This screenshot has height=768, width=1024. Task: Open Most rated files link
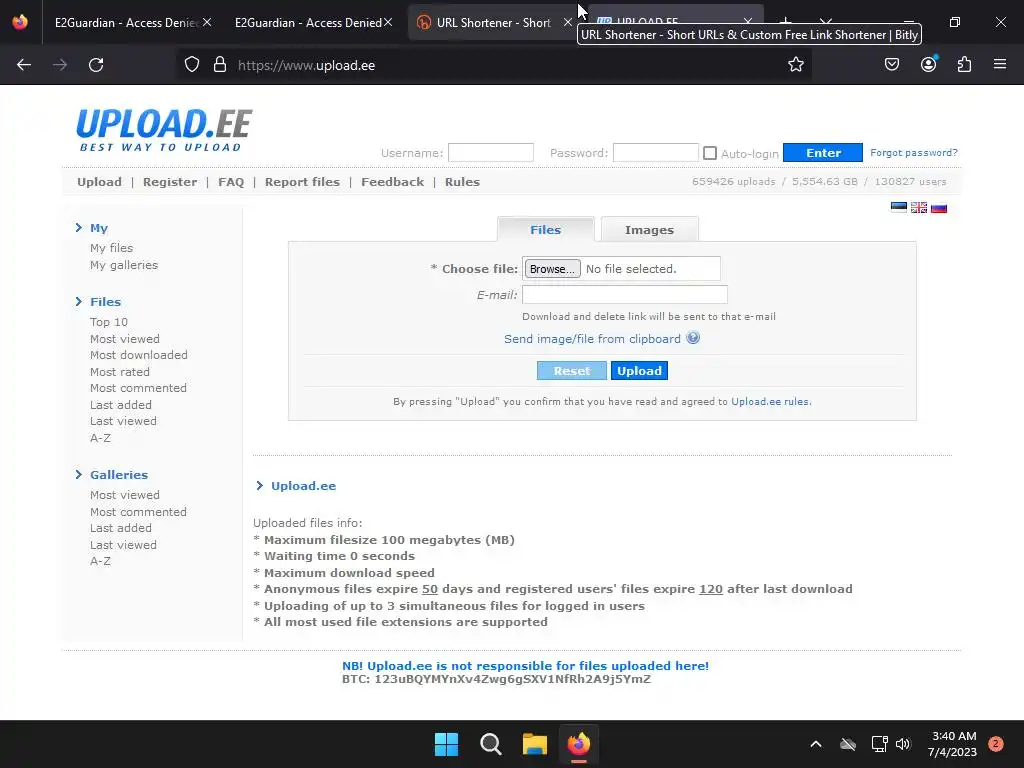(x=120, y=371)
